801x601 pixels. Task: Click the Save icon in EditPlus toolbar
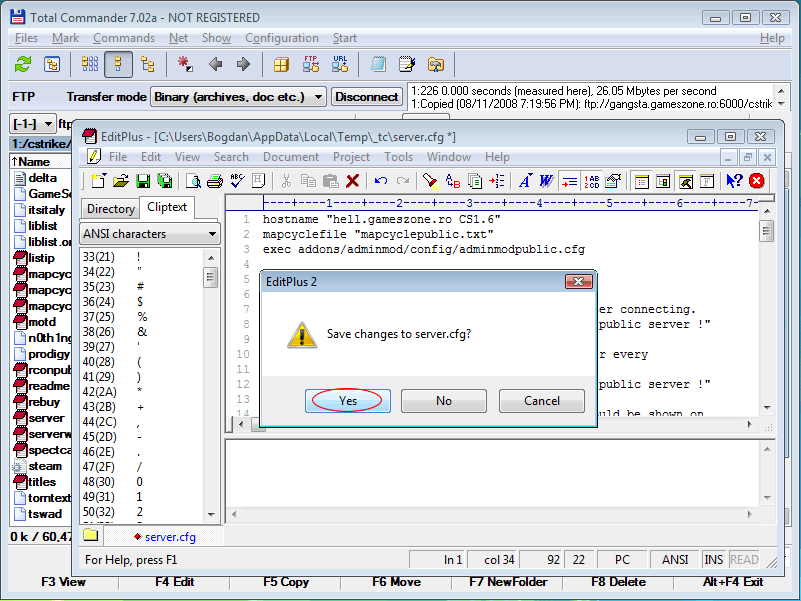click(x=143, y=181)
